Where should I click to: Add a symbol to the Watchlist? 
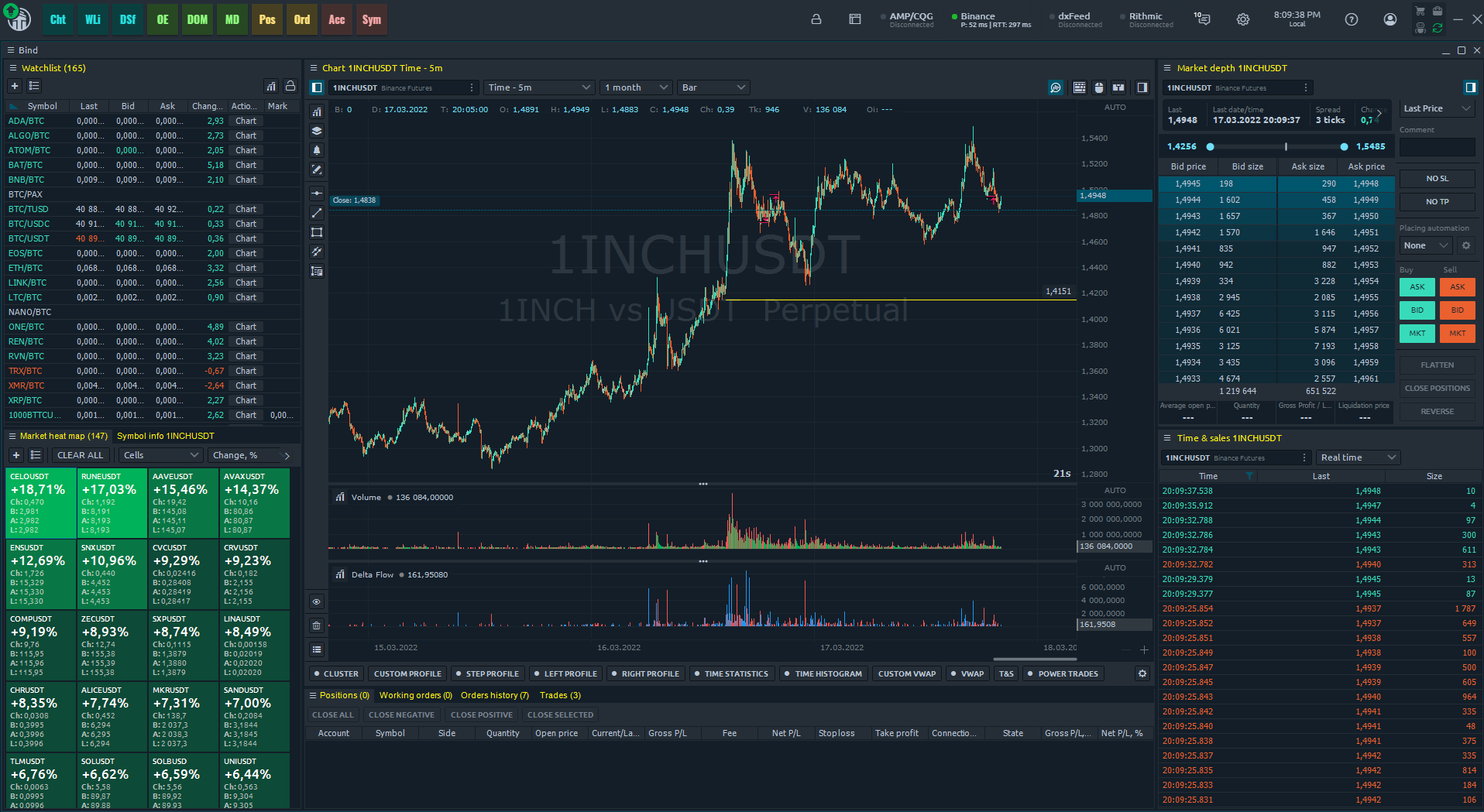click(15, 86)
